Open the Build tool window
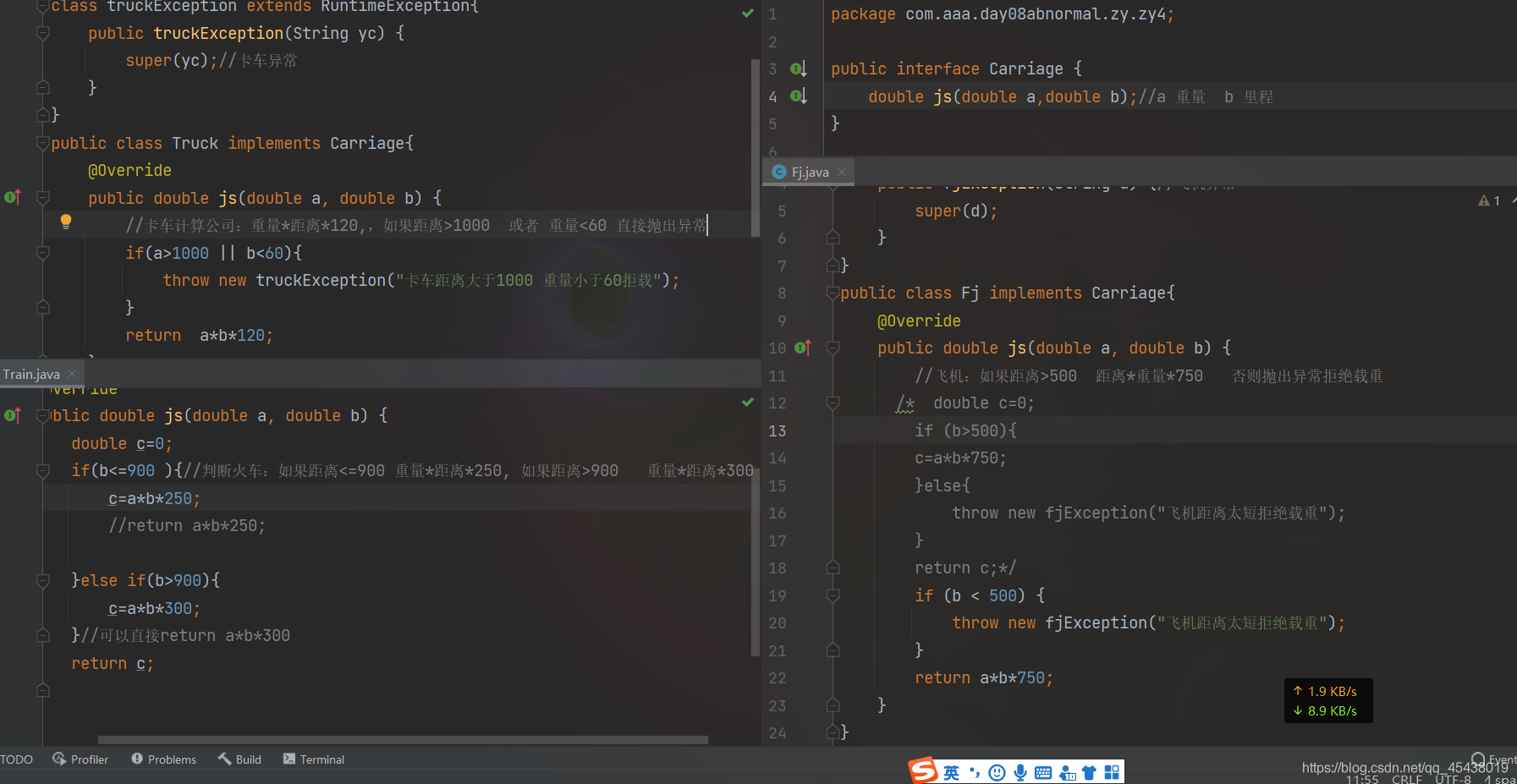 click(239, 759)
